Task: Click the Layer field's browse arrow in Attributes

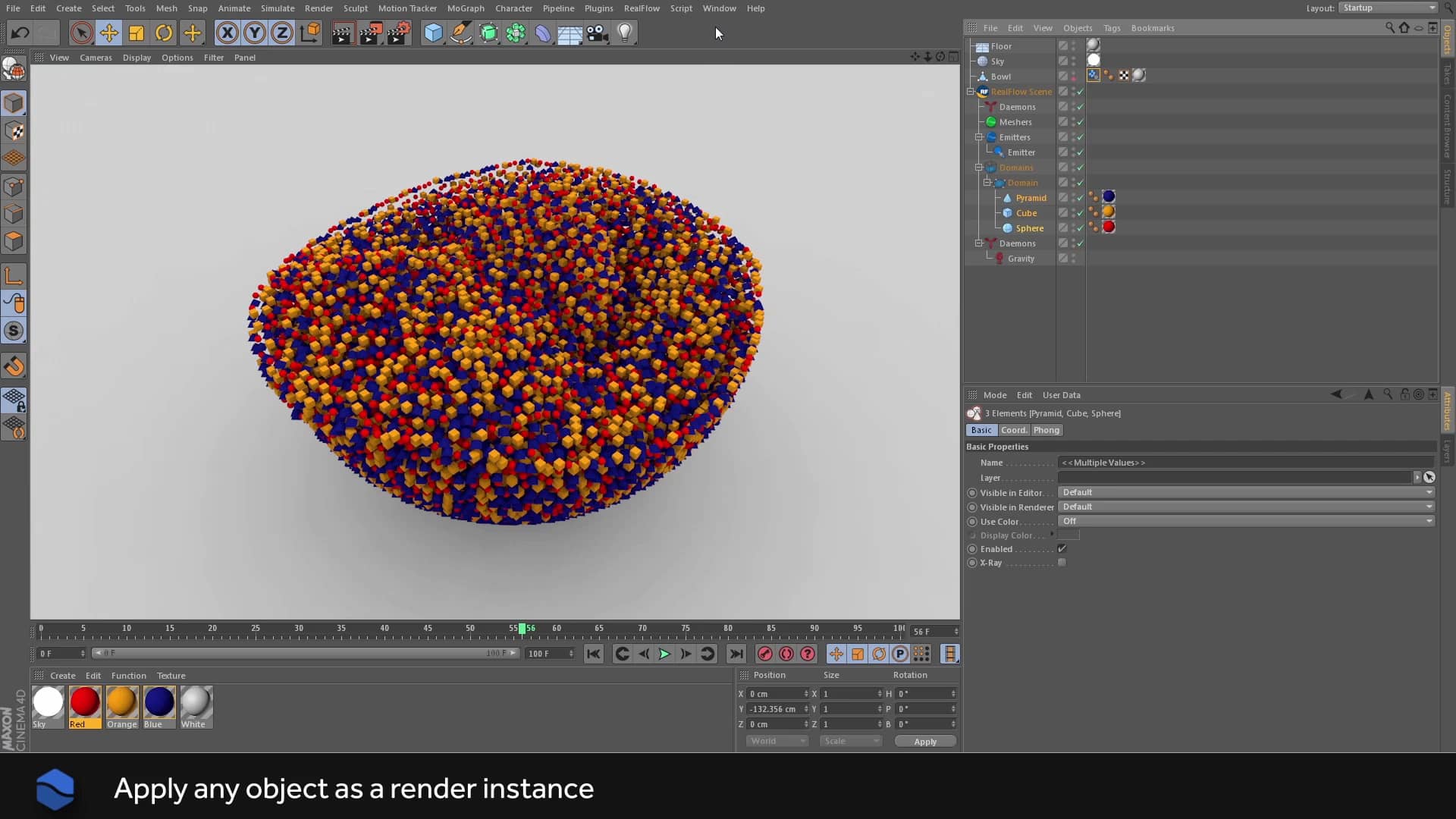Action: tap(1419, 477)
